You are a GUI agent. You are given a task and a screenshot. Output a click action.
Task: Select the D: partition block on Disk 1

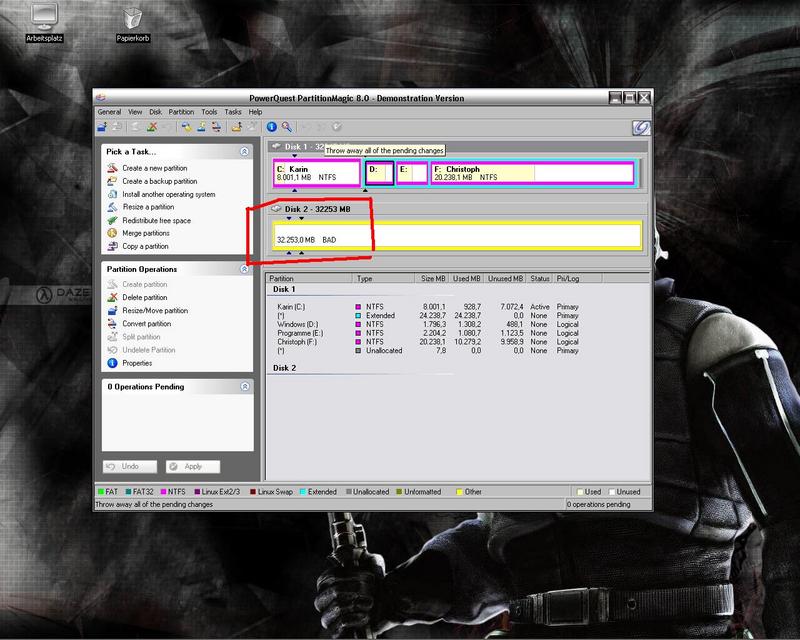pos(380,173)
